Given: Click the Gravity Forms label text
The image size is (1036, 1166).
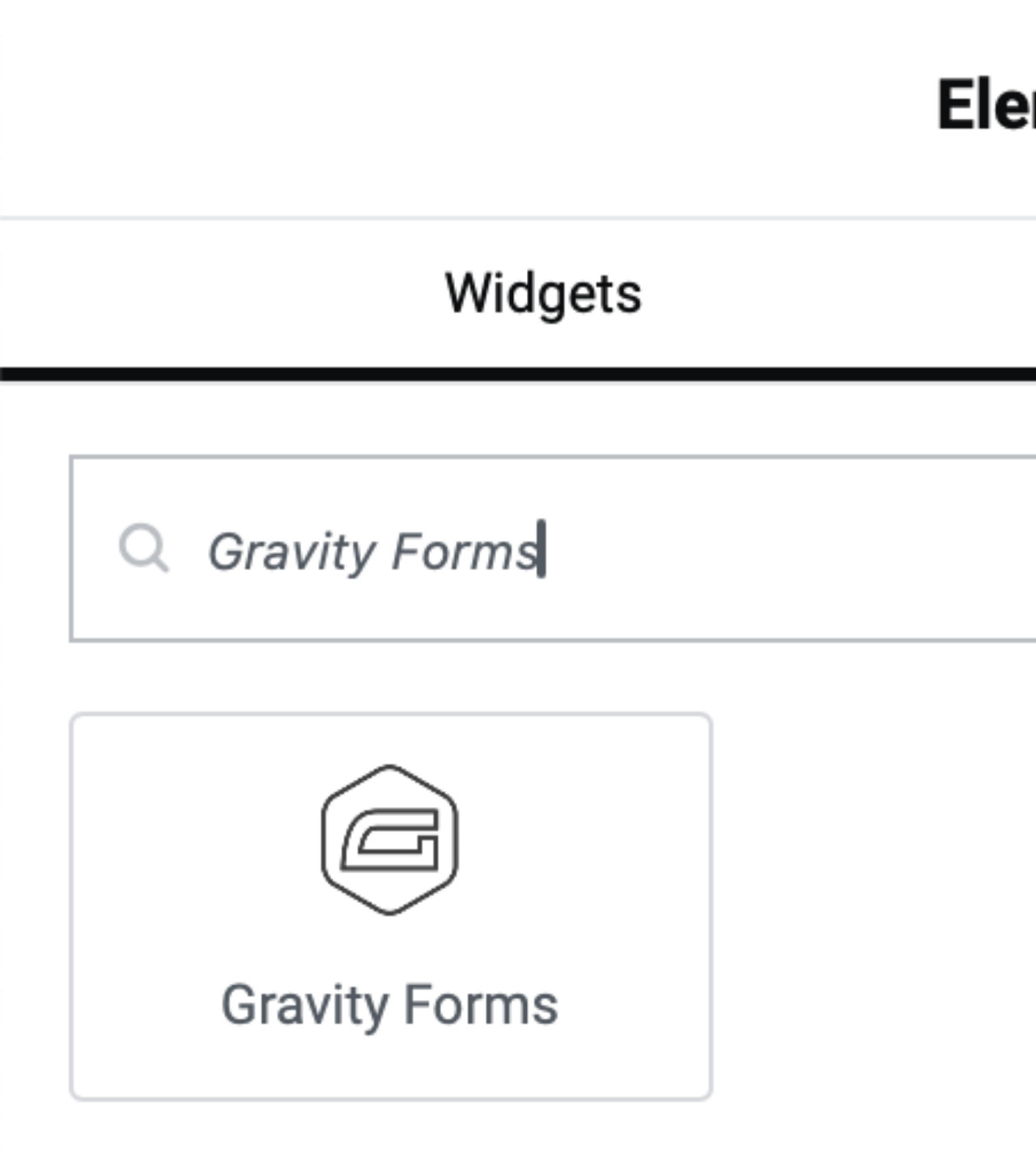Looking at the screenshot, I should [391, 1006].
